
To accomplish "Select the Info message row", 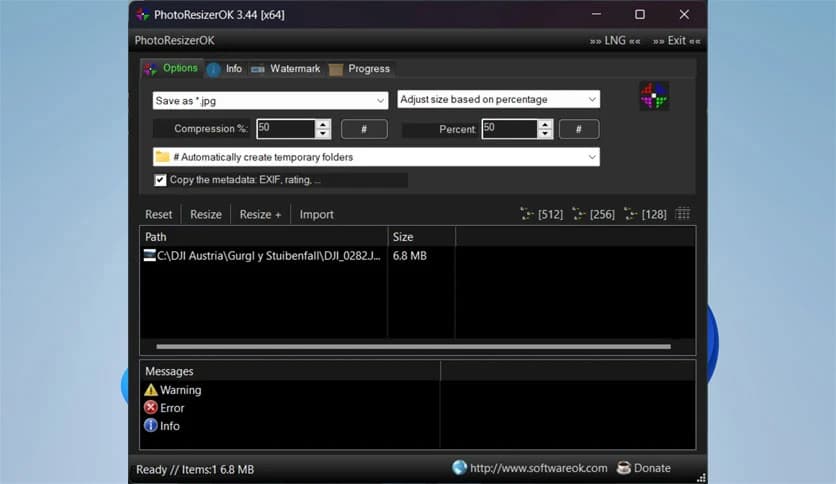I will pos(162,426).
